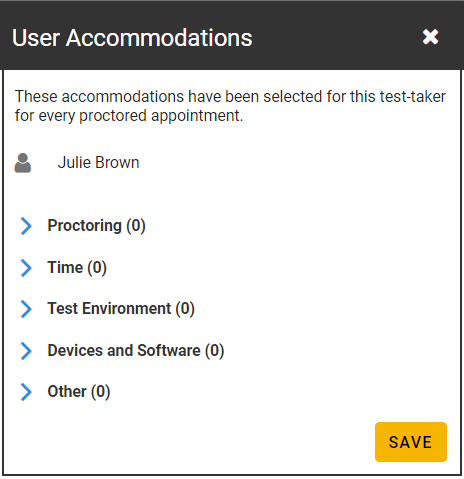Image resolution: width=464 pixels, height=479 pixels.
Task: Open the Proctoring category label
Action: point(84,226)
